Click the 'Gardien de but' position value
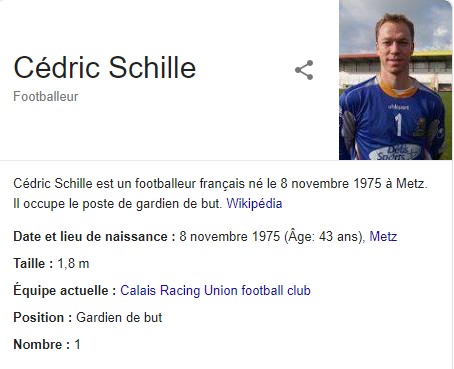454x369 pixels. pyautogui.click(x=119, y=317)
